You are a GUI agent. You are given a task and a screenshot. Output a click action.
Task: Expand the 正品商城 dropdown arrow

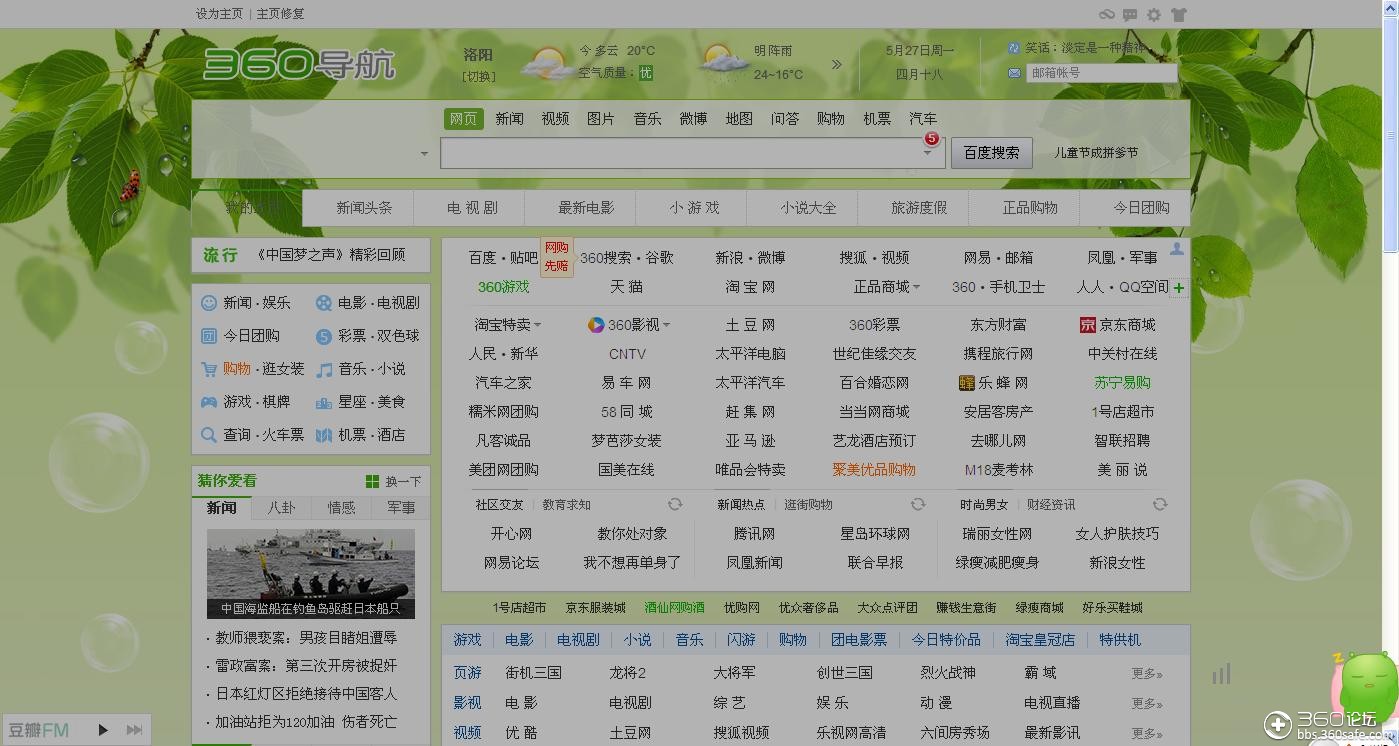pos(916,288)
